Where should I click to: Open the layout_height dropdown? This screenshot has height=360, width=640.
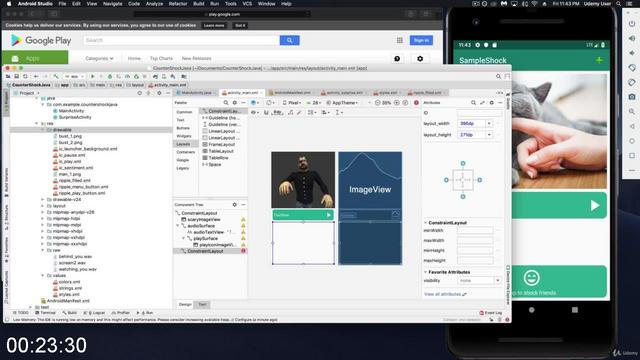[489, 135]
